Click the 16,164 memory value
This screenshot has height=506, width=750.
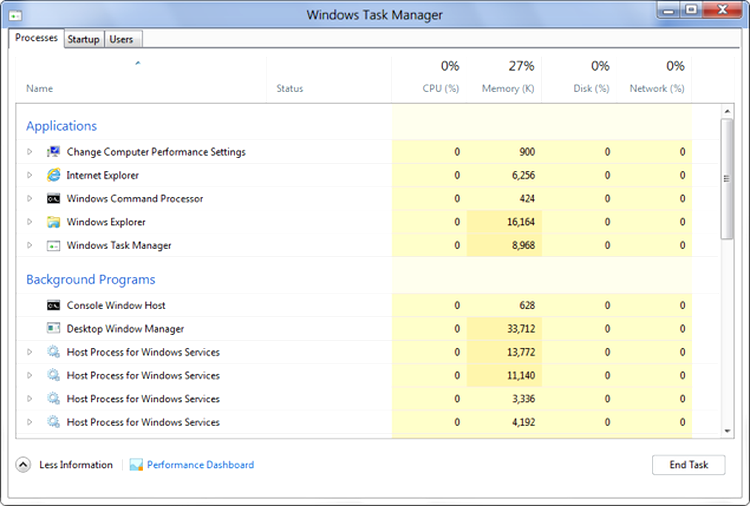pyautogui.click(x=521, y=222)
